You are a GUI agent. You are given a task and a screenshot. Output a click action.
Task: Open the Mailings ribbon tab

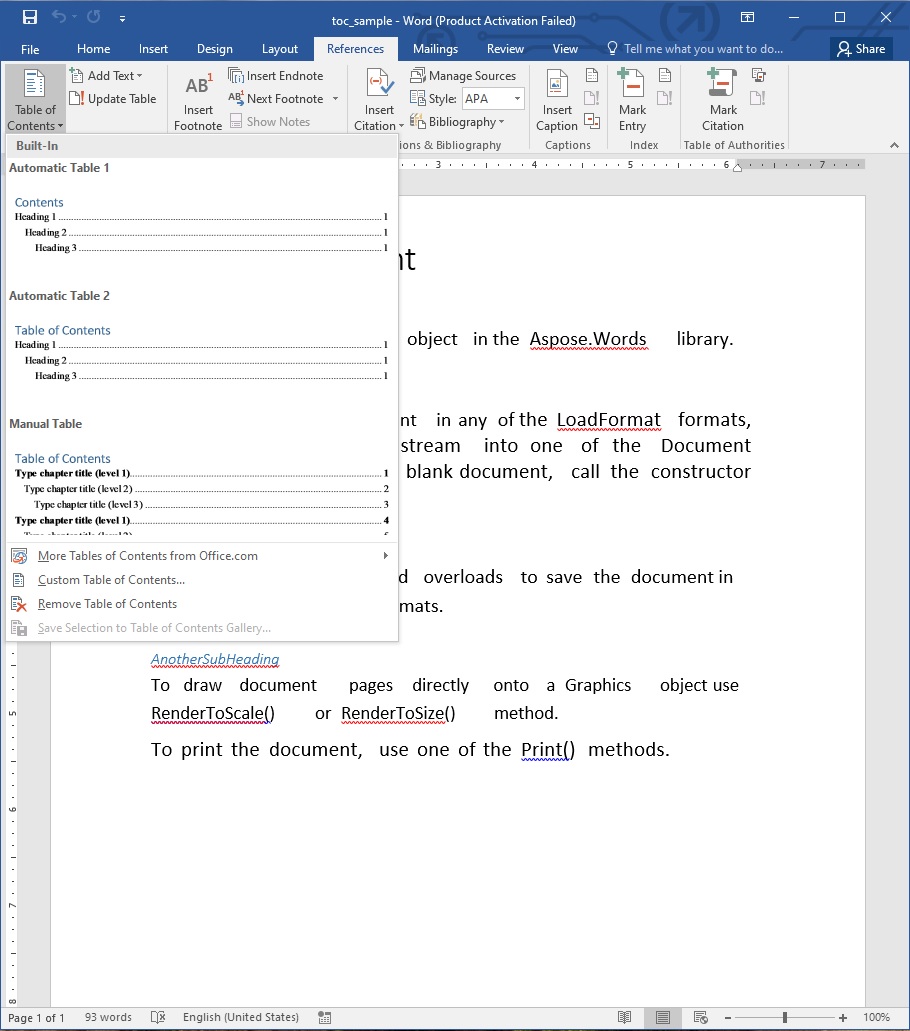tap(435, 49)
